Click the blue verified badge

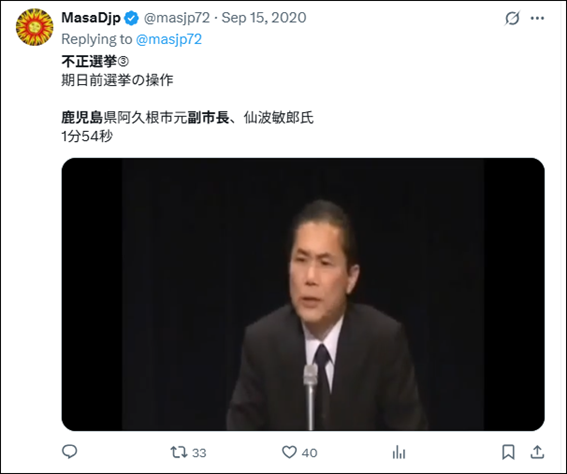point(132,18)
